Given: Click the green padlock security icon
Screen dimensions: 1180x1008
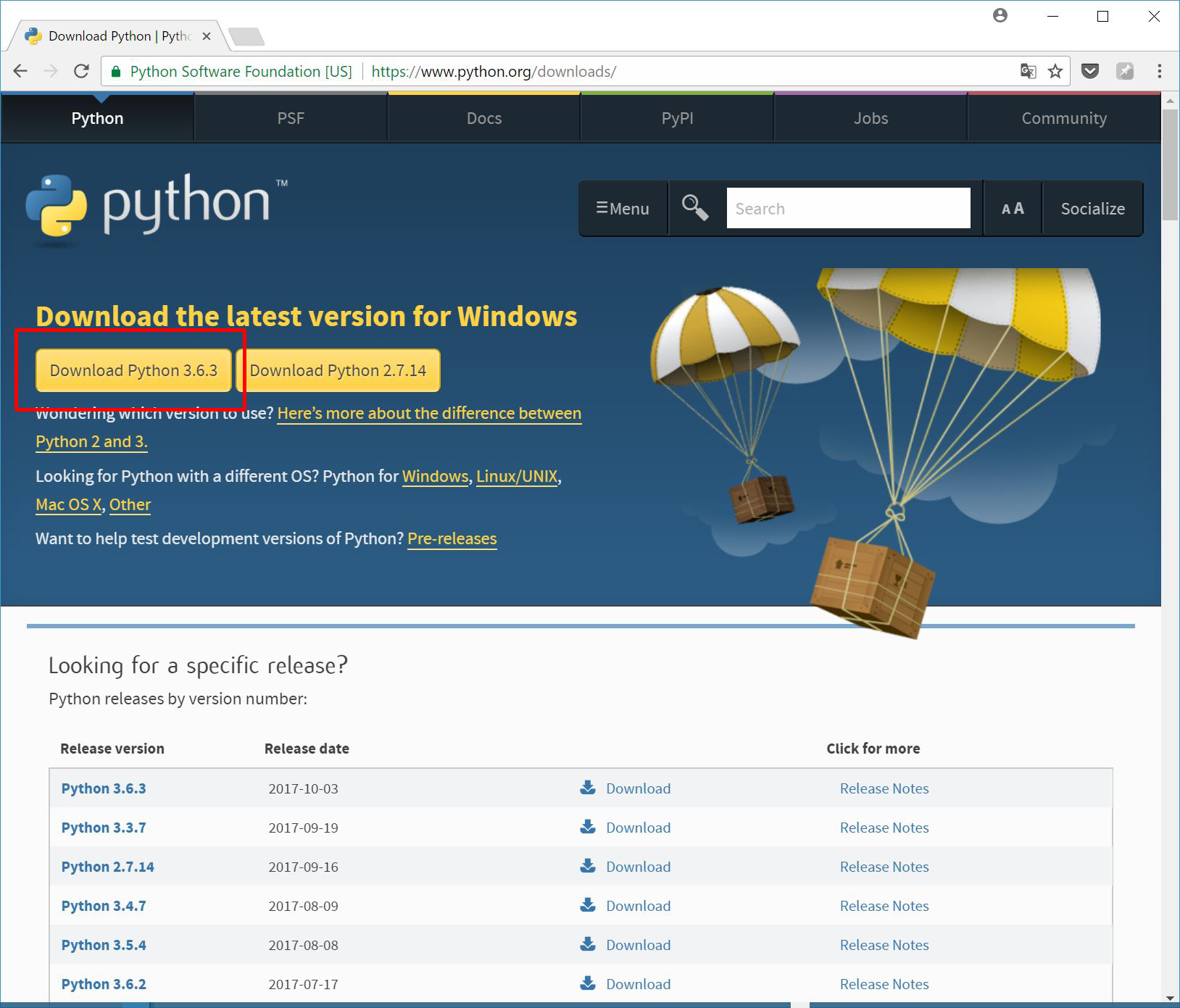Looking at the screenshot, I should point(115,72).
